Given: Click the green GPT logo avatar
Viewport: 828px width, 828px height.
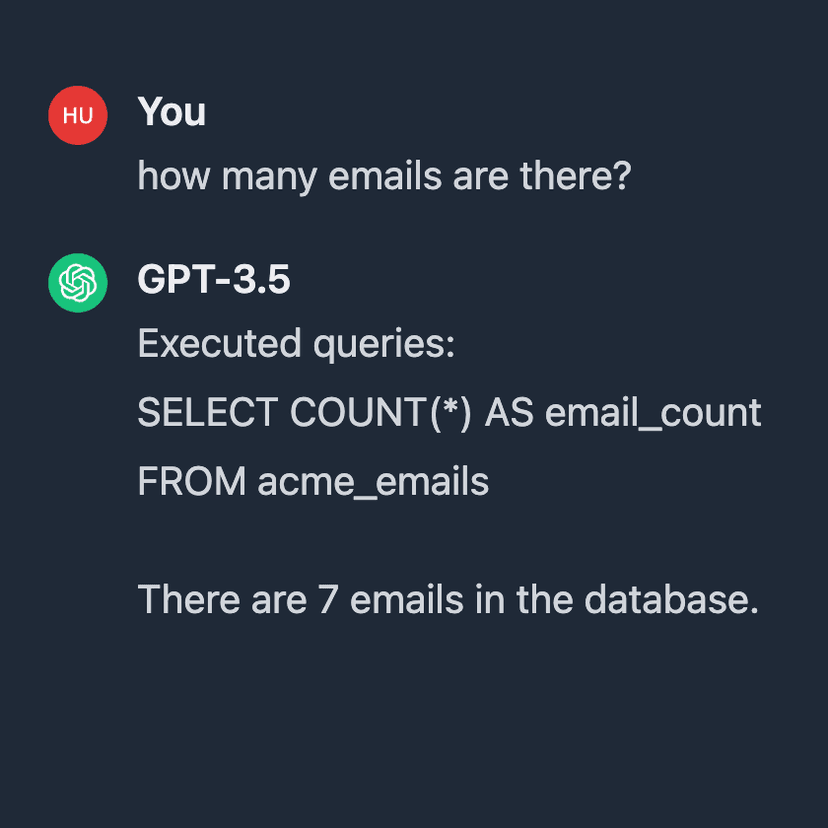Looking at the screenshot, I should pyautogui.click(x=77, y=283).
